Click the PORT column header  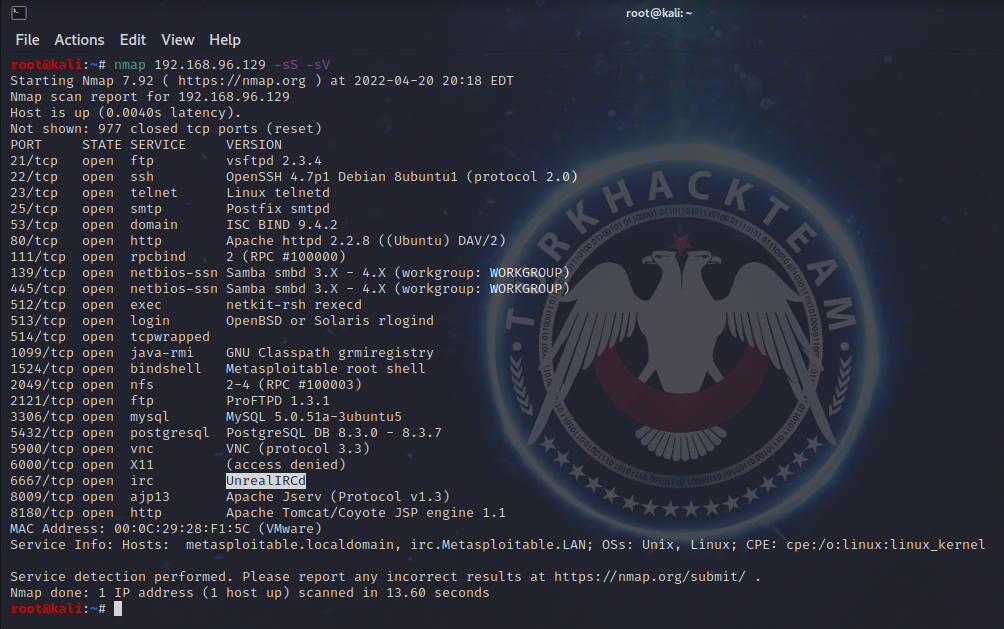[x=26, y=145]
